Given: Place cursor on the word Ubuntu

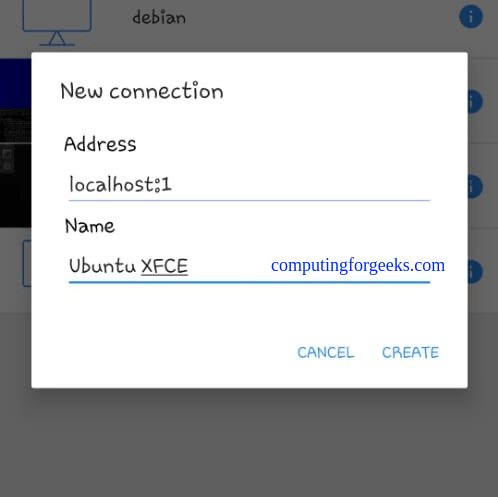Looking at the screenshot, I should coord(102,266).
